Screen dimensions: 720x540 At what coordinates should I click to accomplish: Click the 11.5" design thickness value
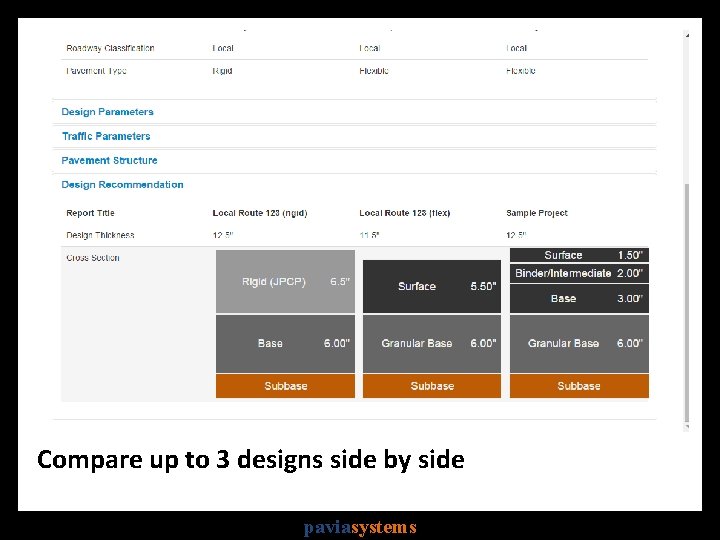[x=369, y=235]
